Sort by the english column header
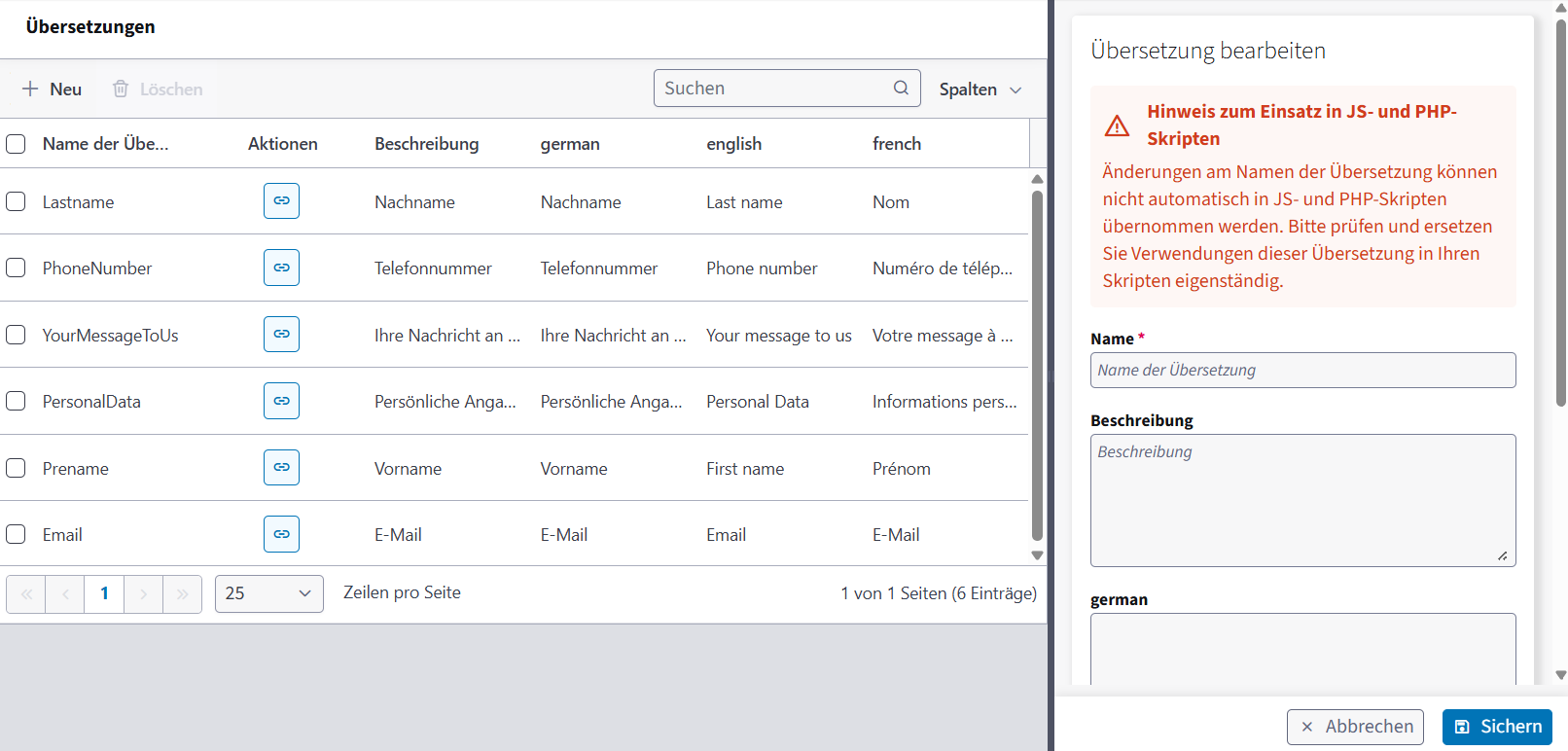 pyautogui.click(x=734, y=144)
